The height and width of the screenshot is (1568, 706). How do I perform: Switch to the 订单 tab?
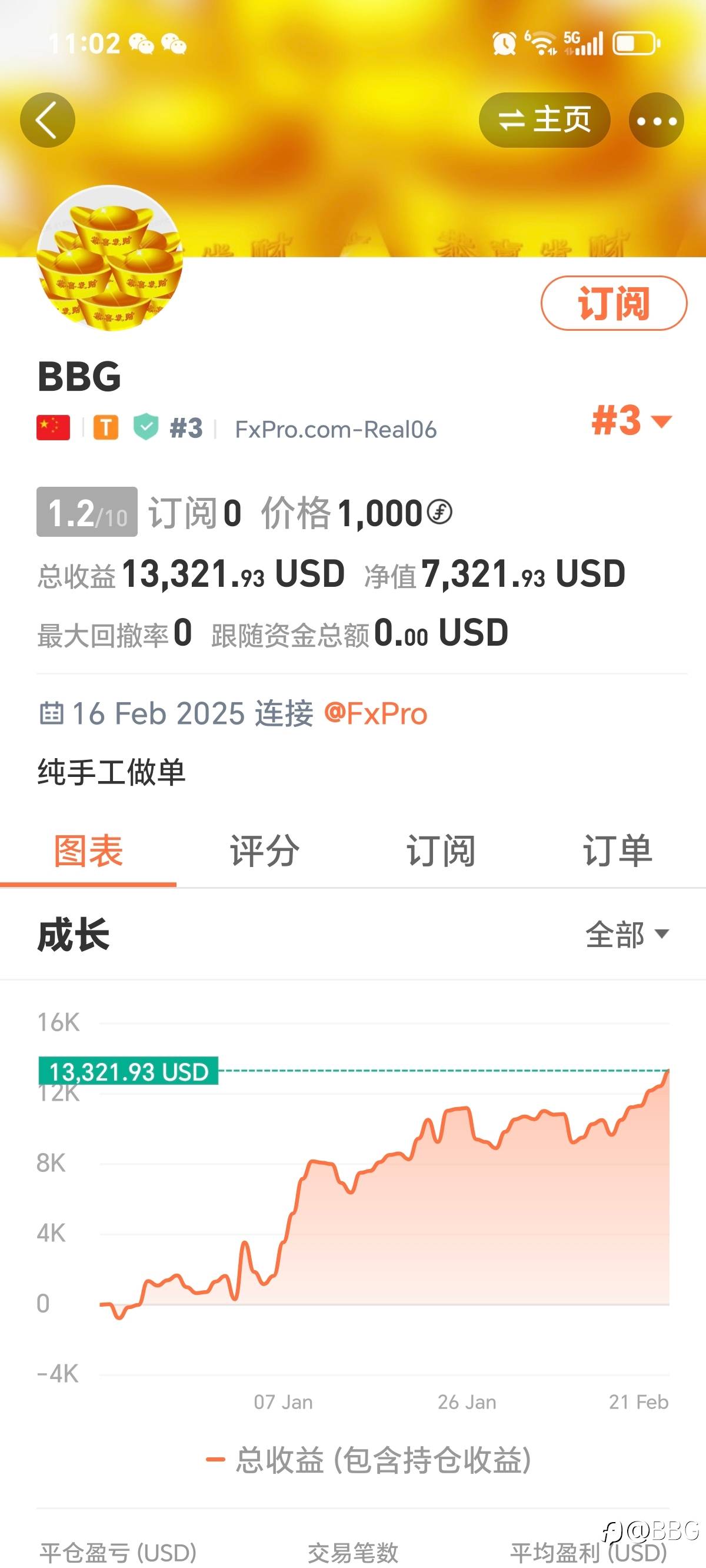click(x=617, y=851)
